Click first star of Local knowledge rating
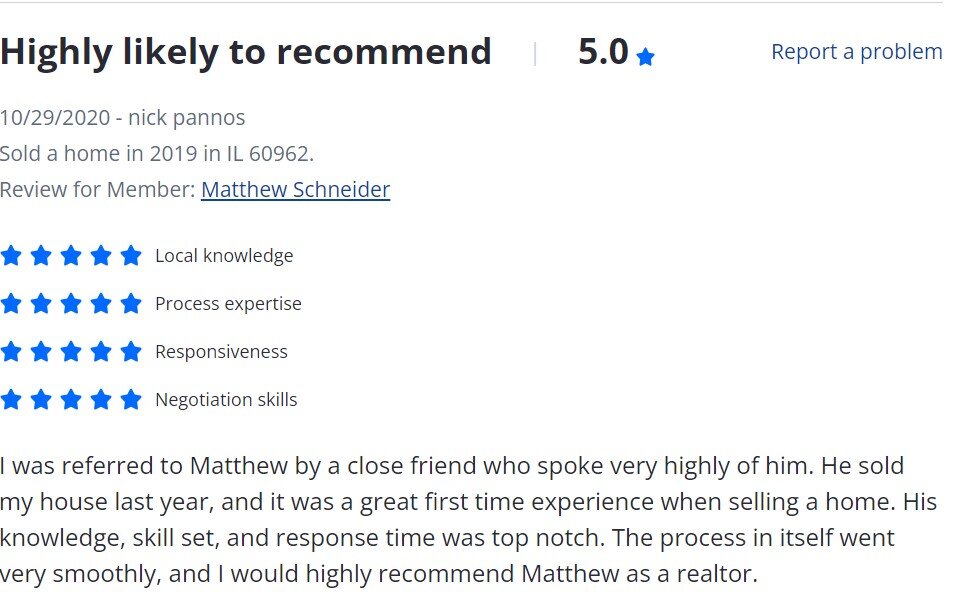 pos(11,256)
